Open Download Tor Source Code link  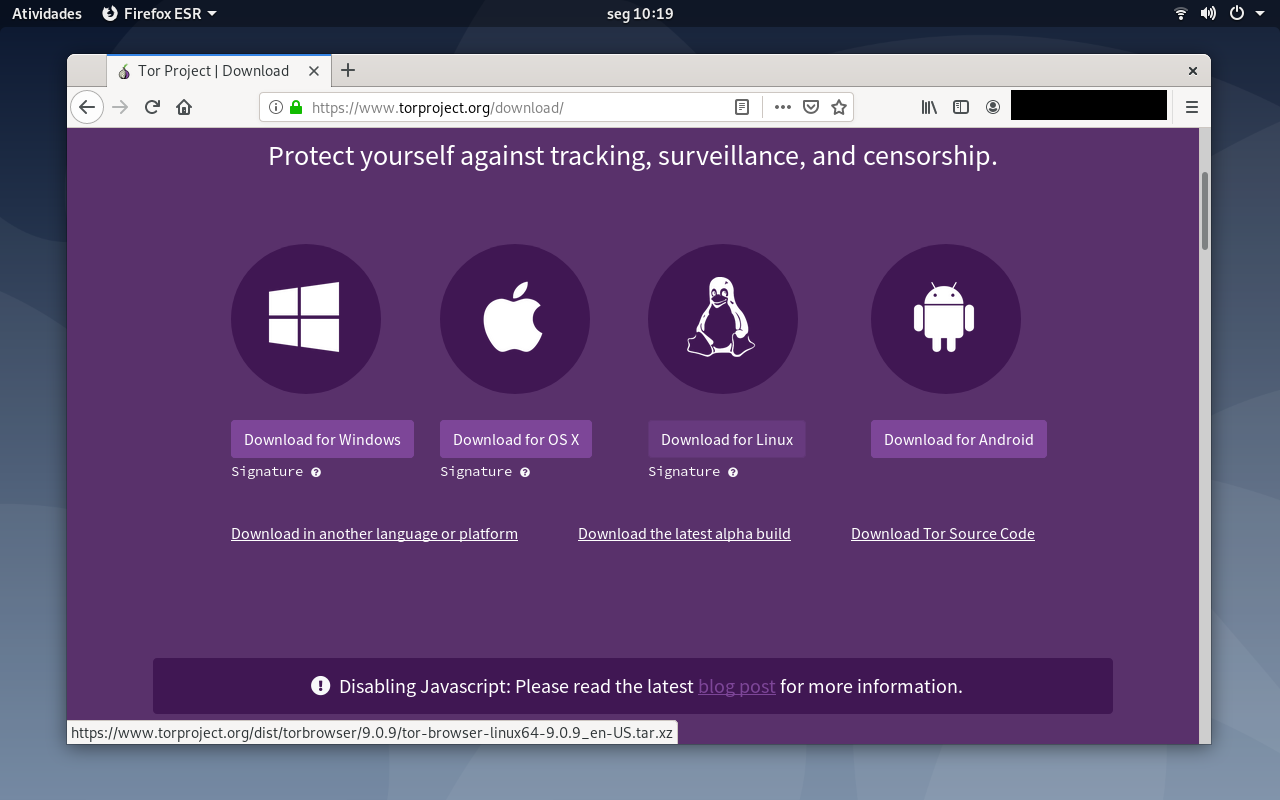click(x=943, y=534)
